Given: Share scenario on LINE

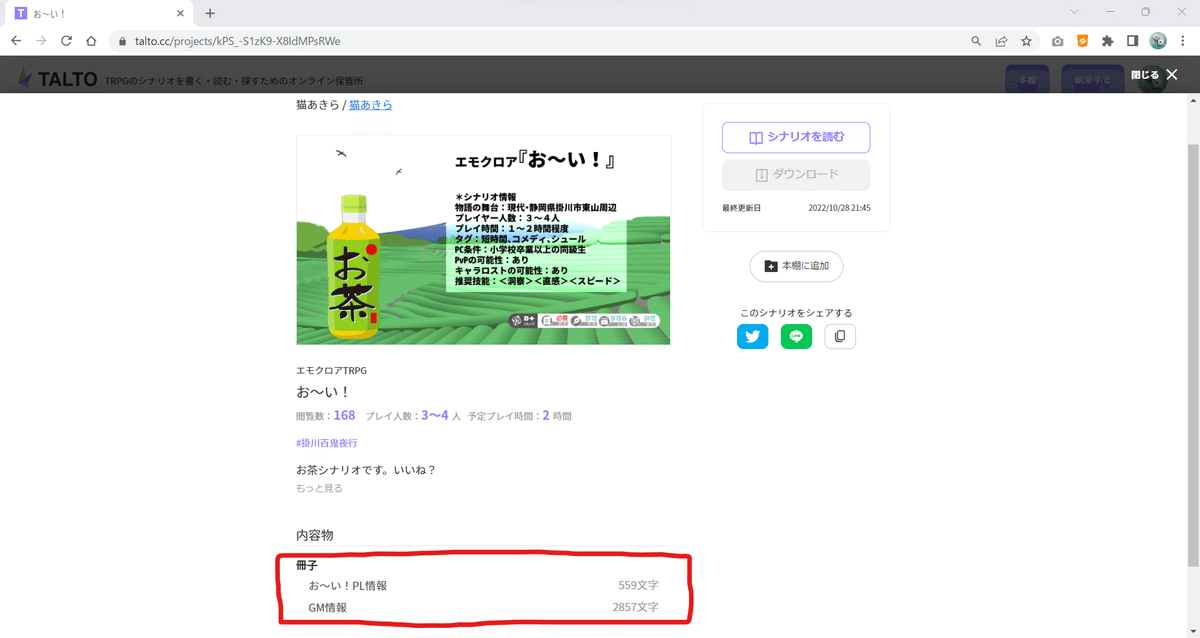Looking at the screenshot, I should 796,337.
